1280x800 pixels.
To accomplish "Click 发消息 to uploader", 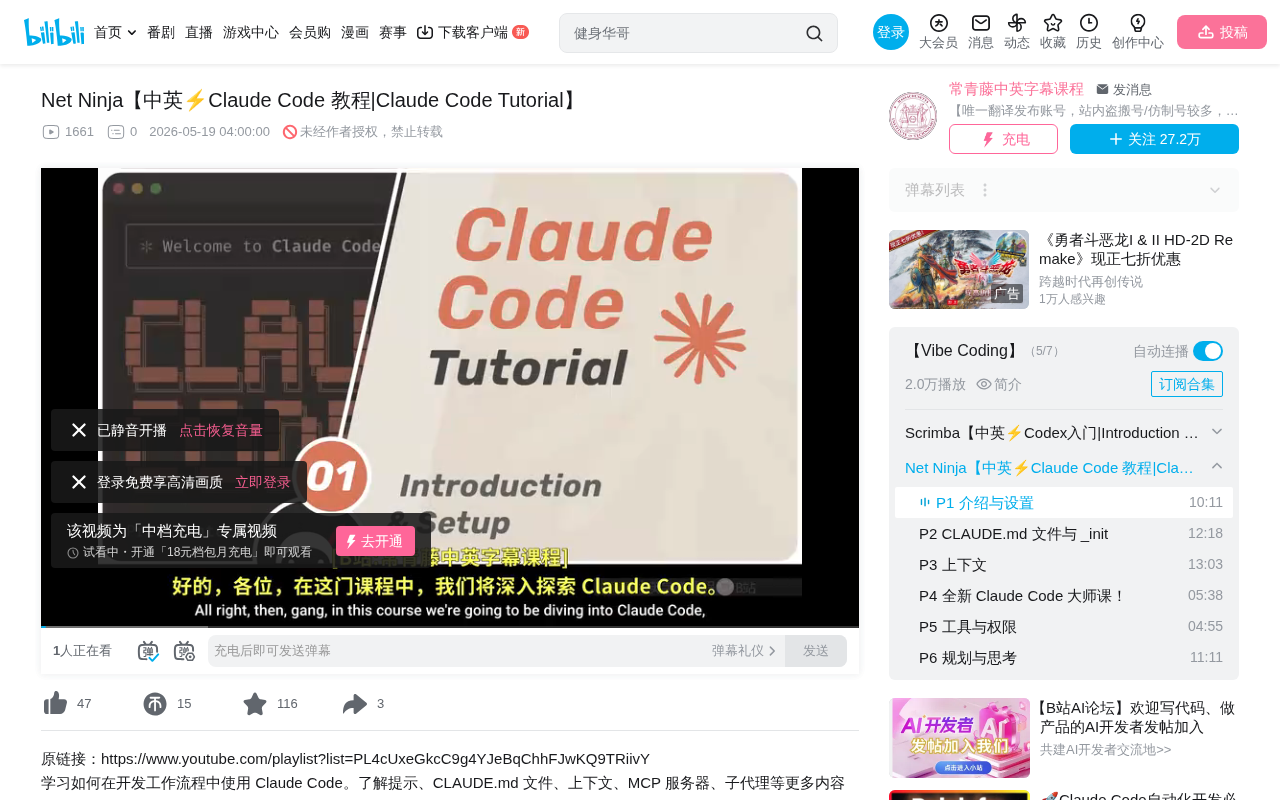I will 1124,90.
